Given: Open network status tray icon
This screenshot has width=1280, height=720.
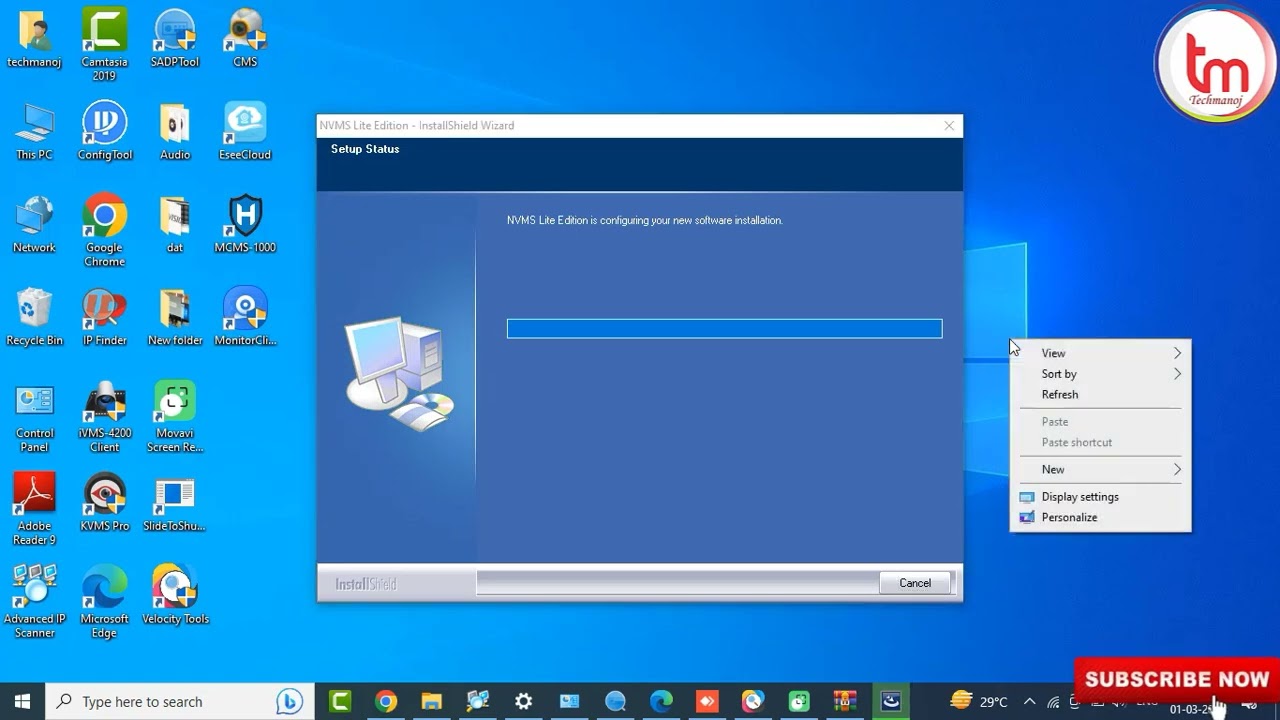Looking at the screenshot, I should [1053, 702].
